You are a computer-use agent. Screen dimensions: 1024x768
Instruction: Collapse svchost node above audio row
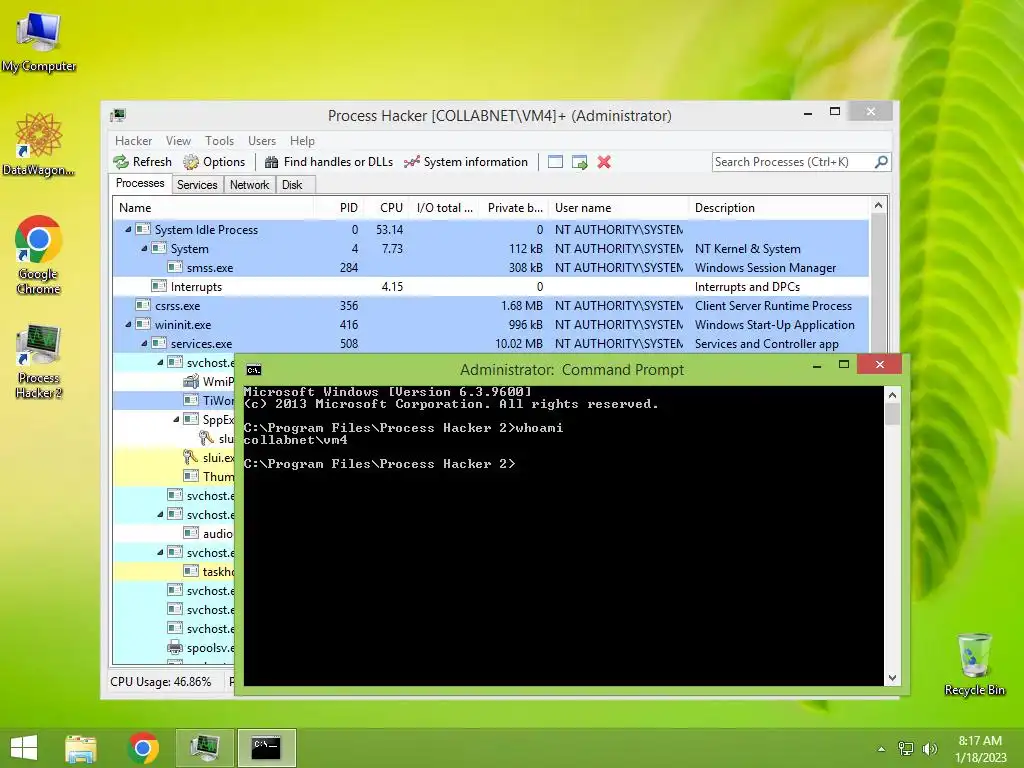(160, 515)
